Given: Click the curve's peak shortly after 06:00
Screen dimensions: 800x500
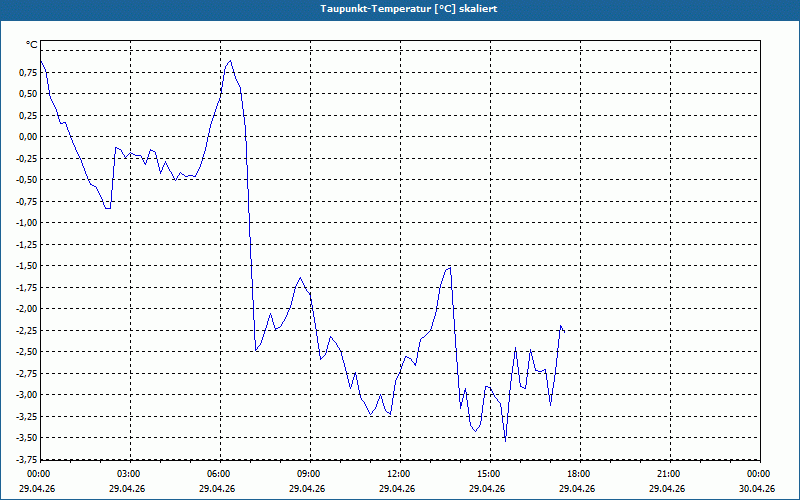Looking at the screenshot, I should pyautogui.click(x=231, y=61).
